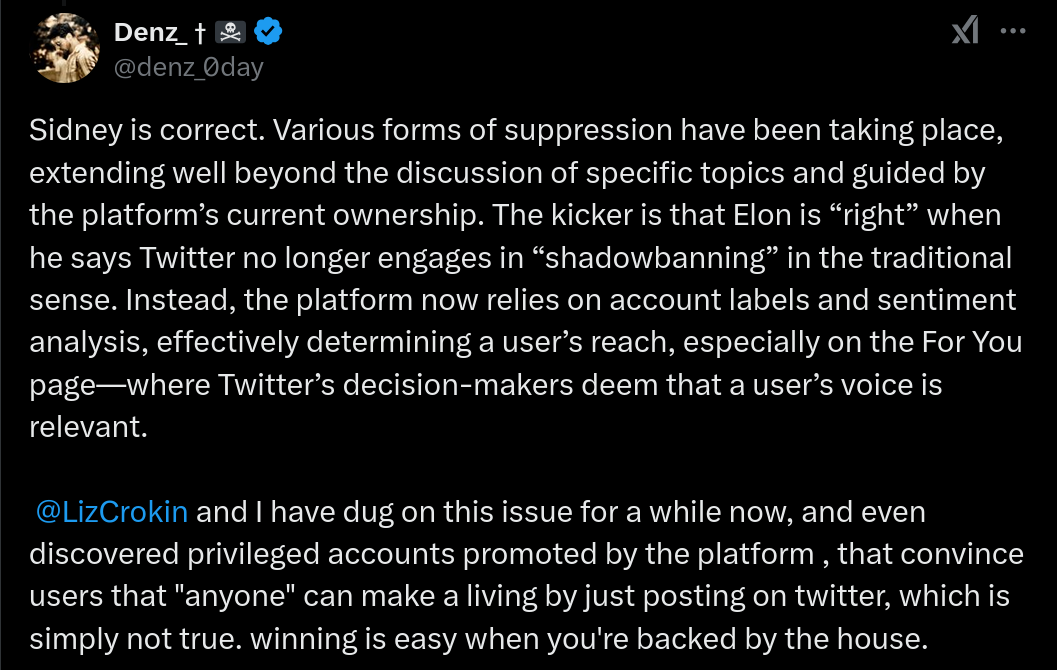Click the name "Elon" in the tweet
This screenshot has width=1057, height=670.
pyautogui.click(x=762, y=216)
